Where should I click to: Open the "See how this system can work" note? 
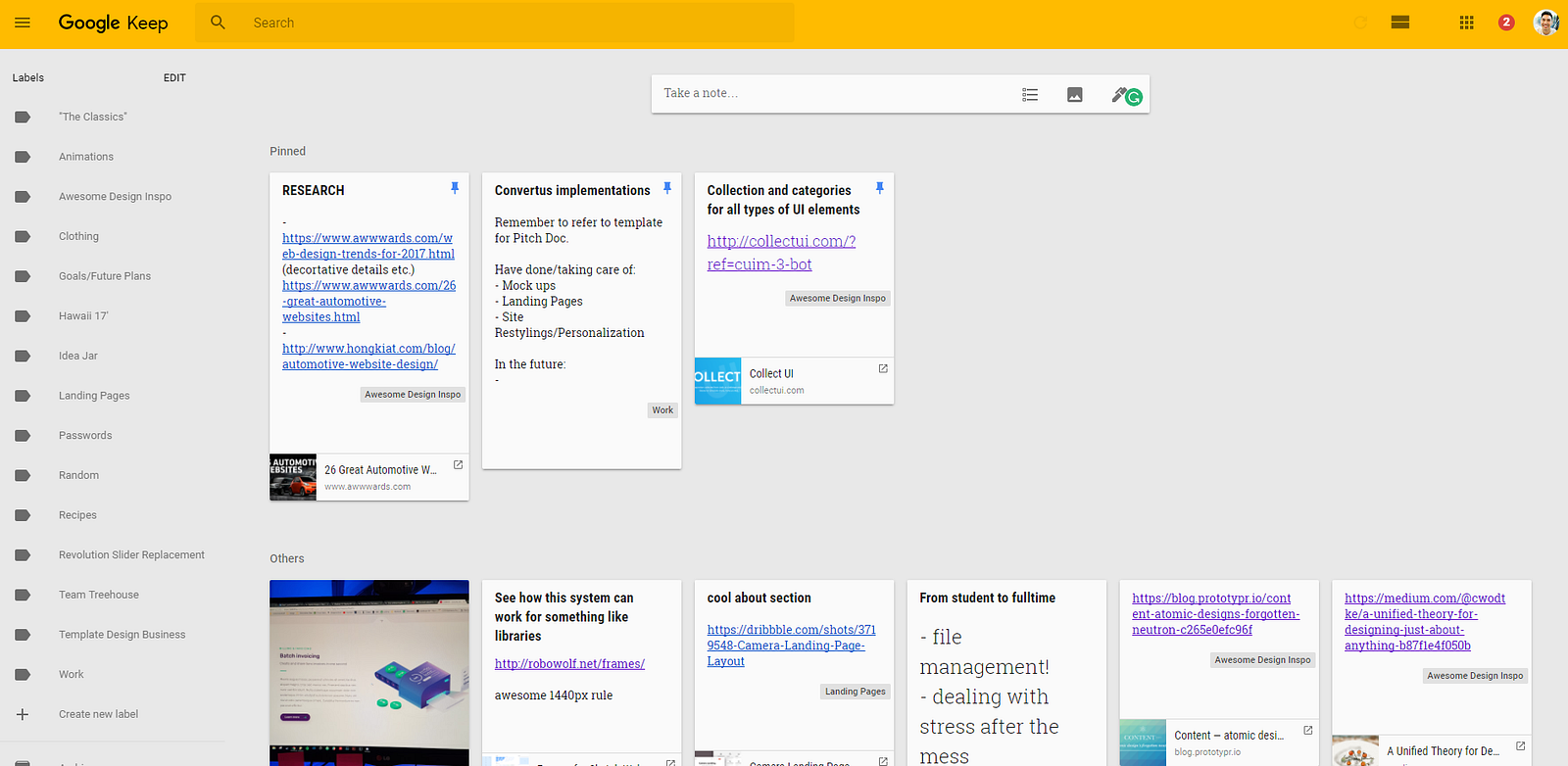pos(582,673)
